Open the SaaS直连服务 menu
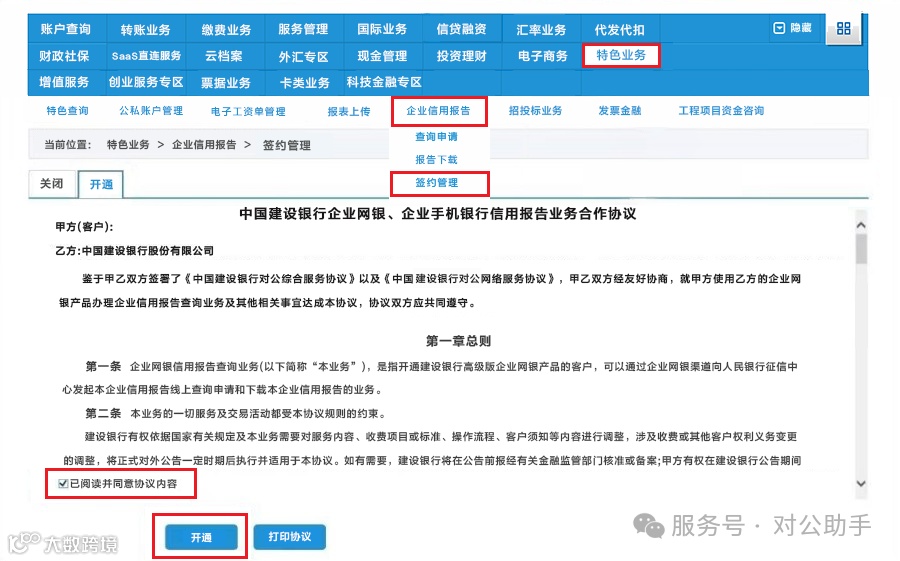 146,56
